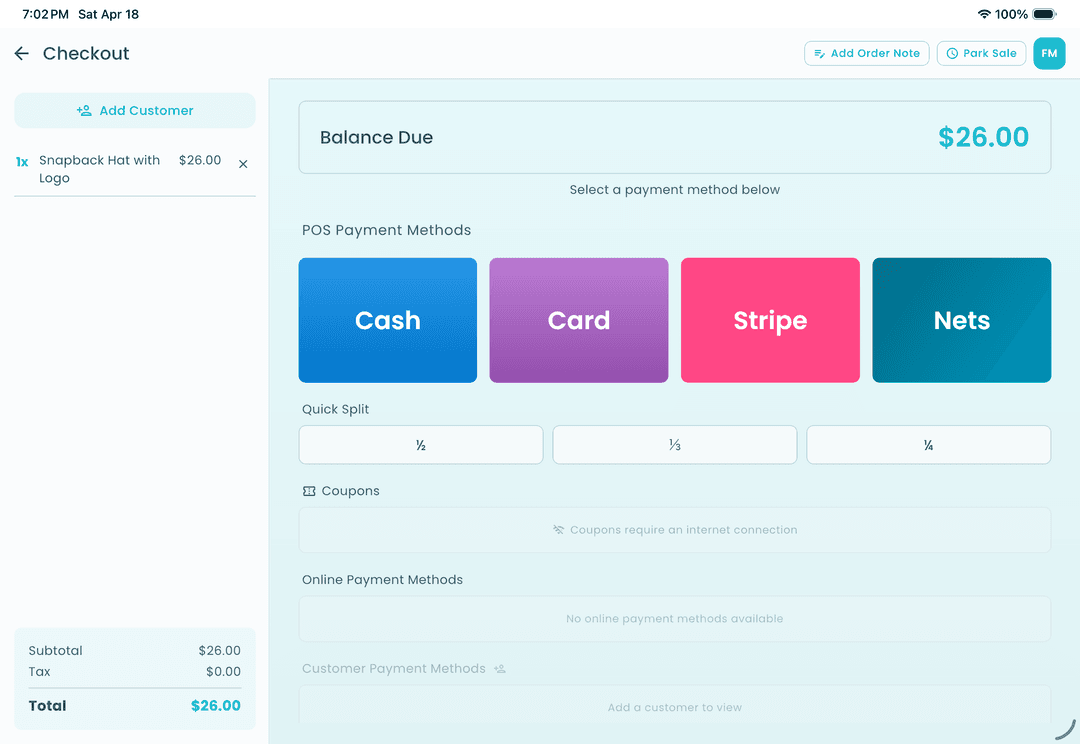Click the 7:02 PM clock in status bar
Image resolution: width=1080 pixels, height=744 pixels.
point(45,14)
